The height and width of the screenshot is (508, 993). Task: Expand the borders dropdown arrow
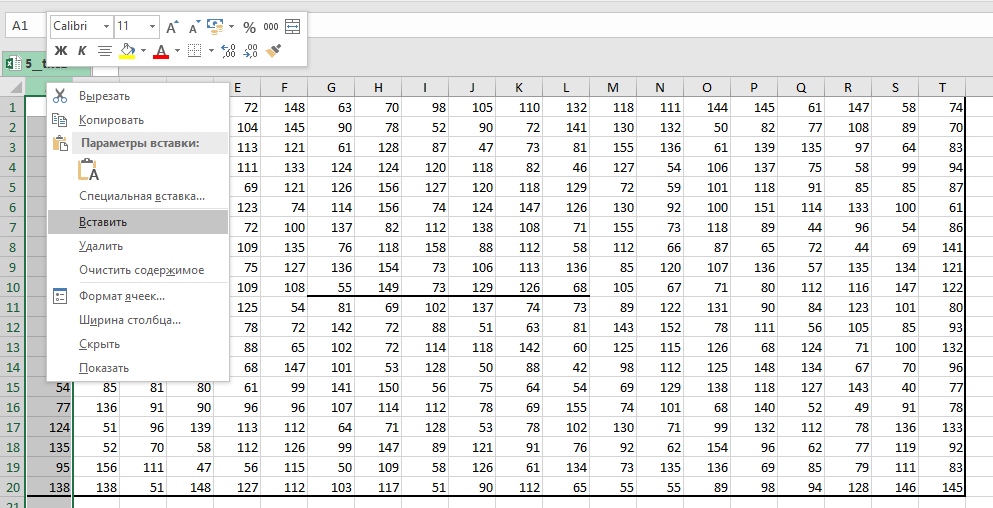click(210, 50)
